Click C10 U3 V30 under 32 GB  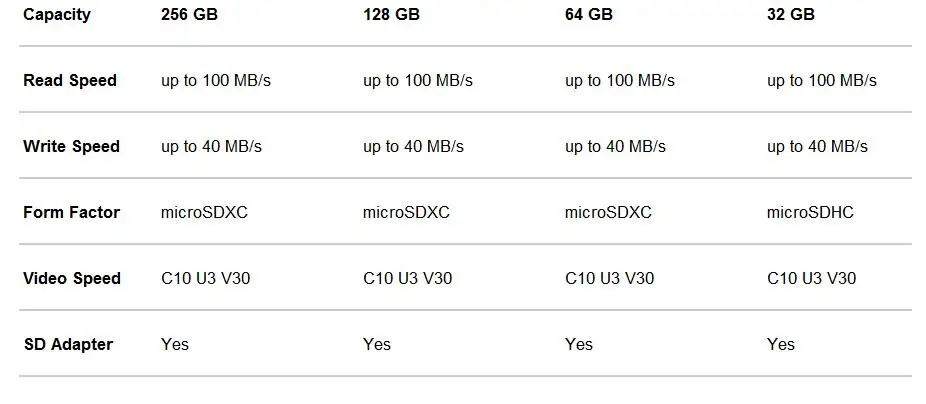(811, 278)
